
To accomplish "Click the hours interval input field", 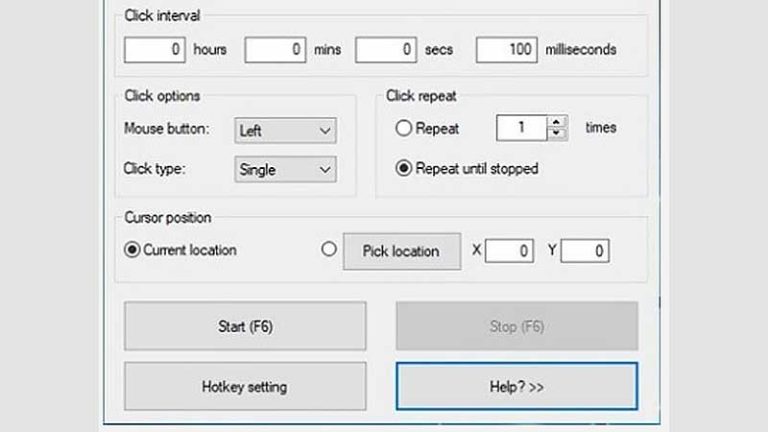I will [155, 49].
